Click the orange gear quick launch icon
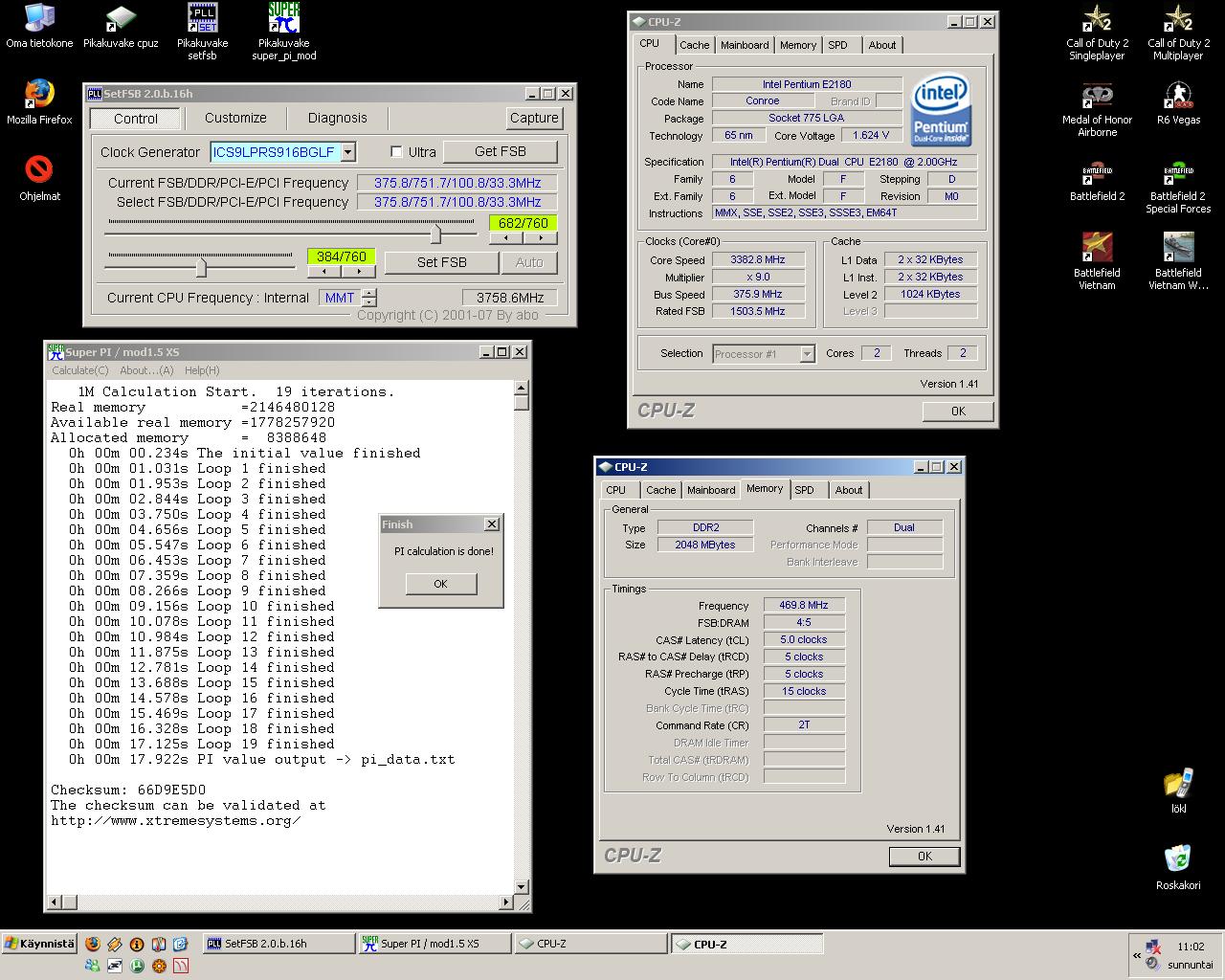 click(x=159, y=966)
